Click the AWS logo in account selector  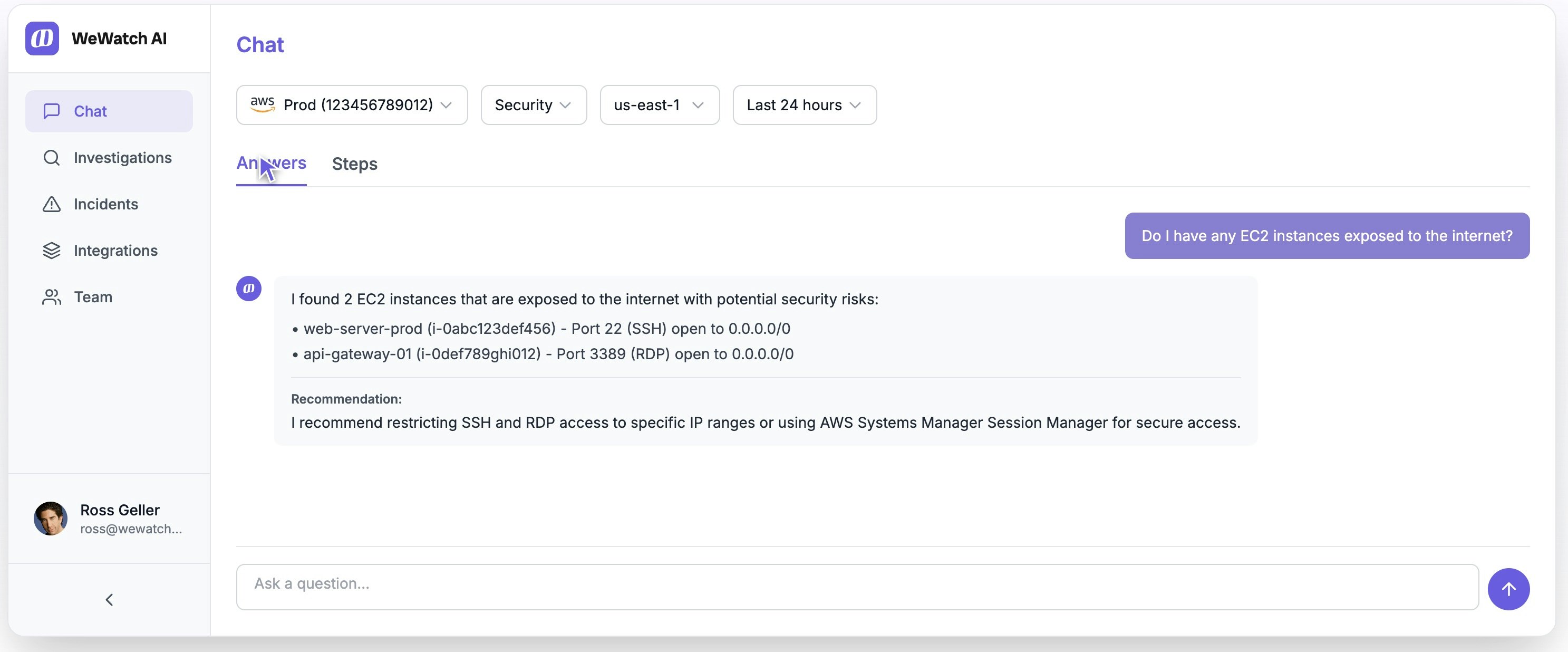coord(263,104)
